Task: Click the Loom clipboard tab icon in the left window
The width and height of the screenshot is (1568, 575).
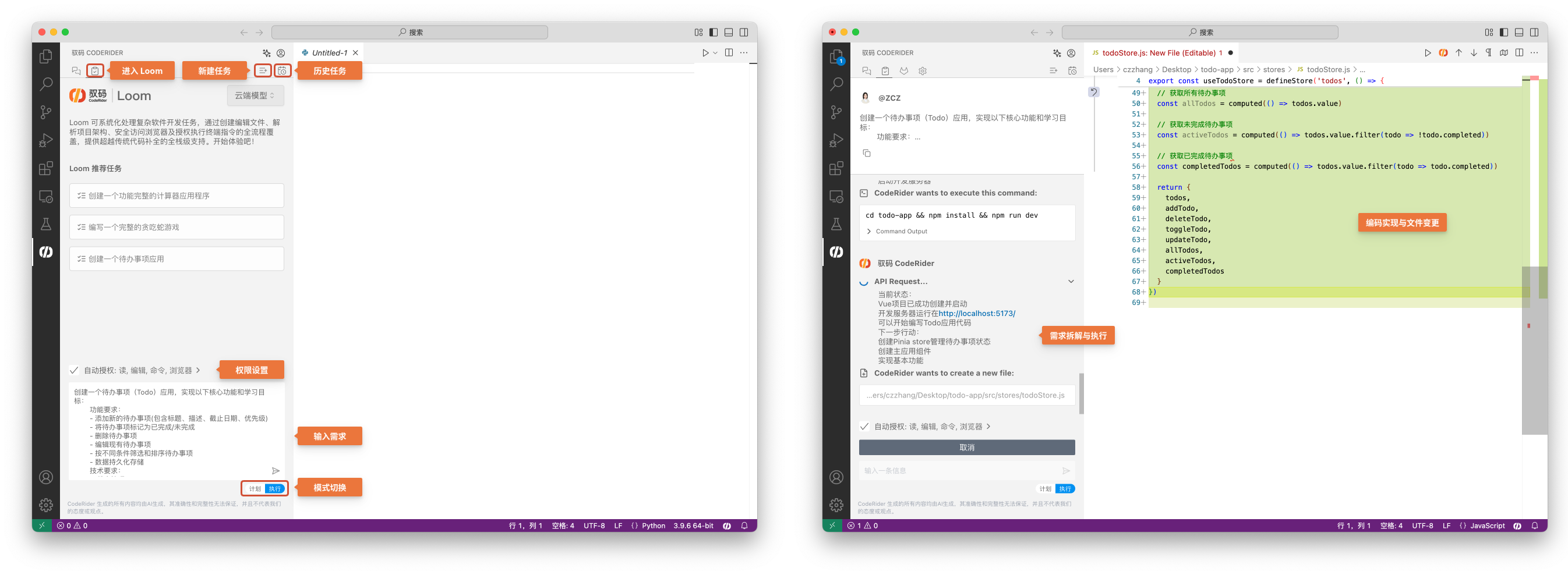Action: click(x=95, y=70)
